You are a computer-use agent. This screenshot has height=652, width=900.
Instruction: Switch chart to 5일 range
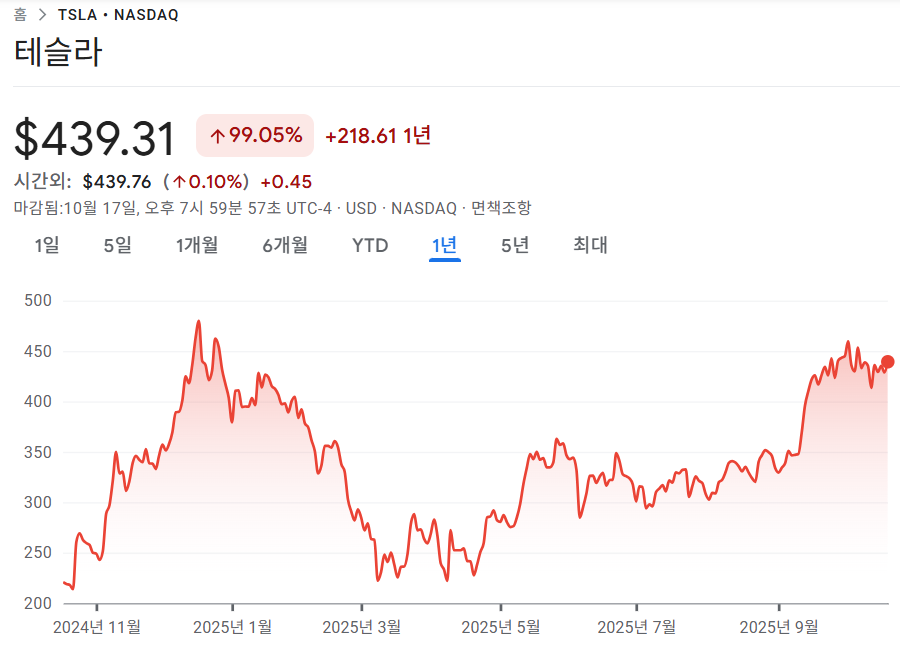pos(117,245)
